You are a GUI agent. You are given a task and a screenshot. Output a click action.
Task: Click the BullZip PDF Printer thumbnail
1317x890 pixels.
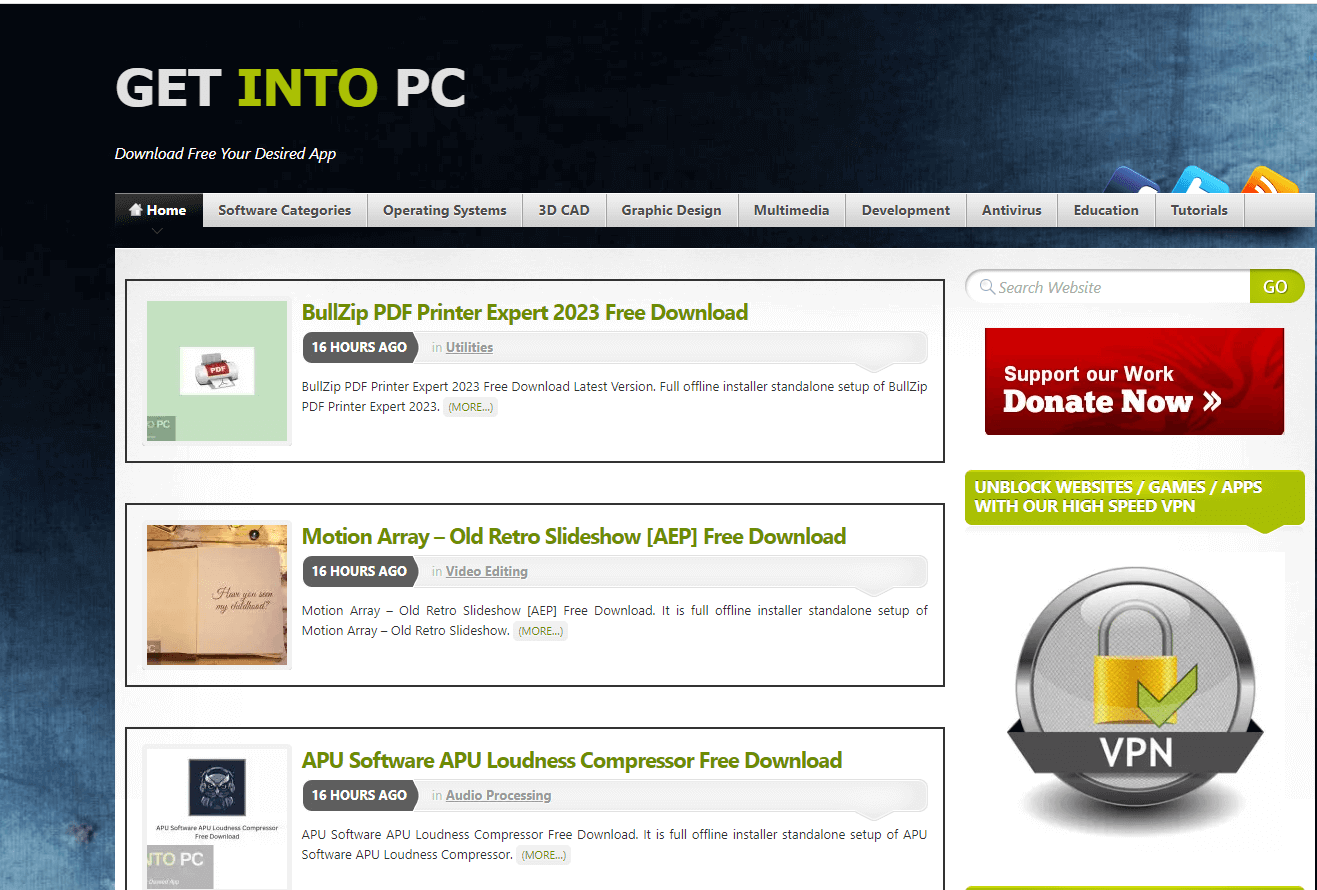[217, 371]
